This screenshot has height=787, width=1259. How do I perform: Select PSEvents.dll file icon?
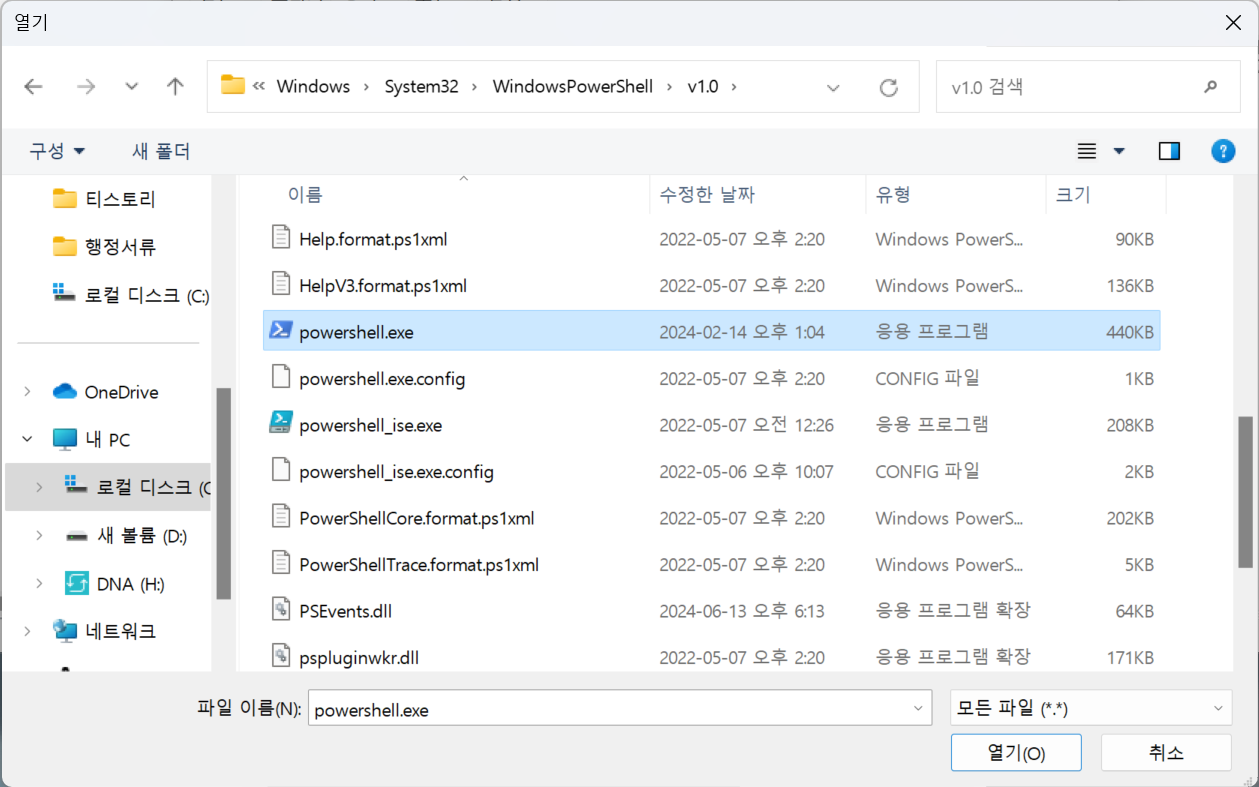click(x=280, y=610)
